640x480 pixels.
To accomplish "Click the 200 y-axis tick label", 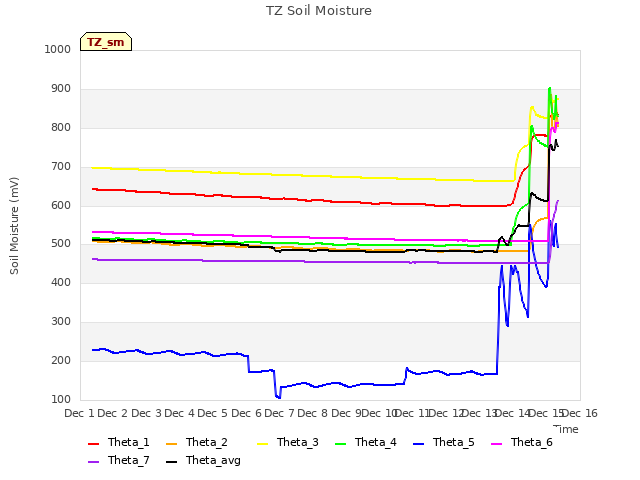I will pyautogui.click(x=61, y=360).
